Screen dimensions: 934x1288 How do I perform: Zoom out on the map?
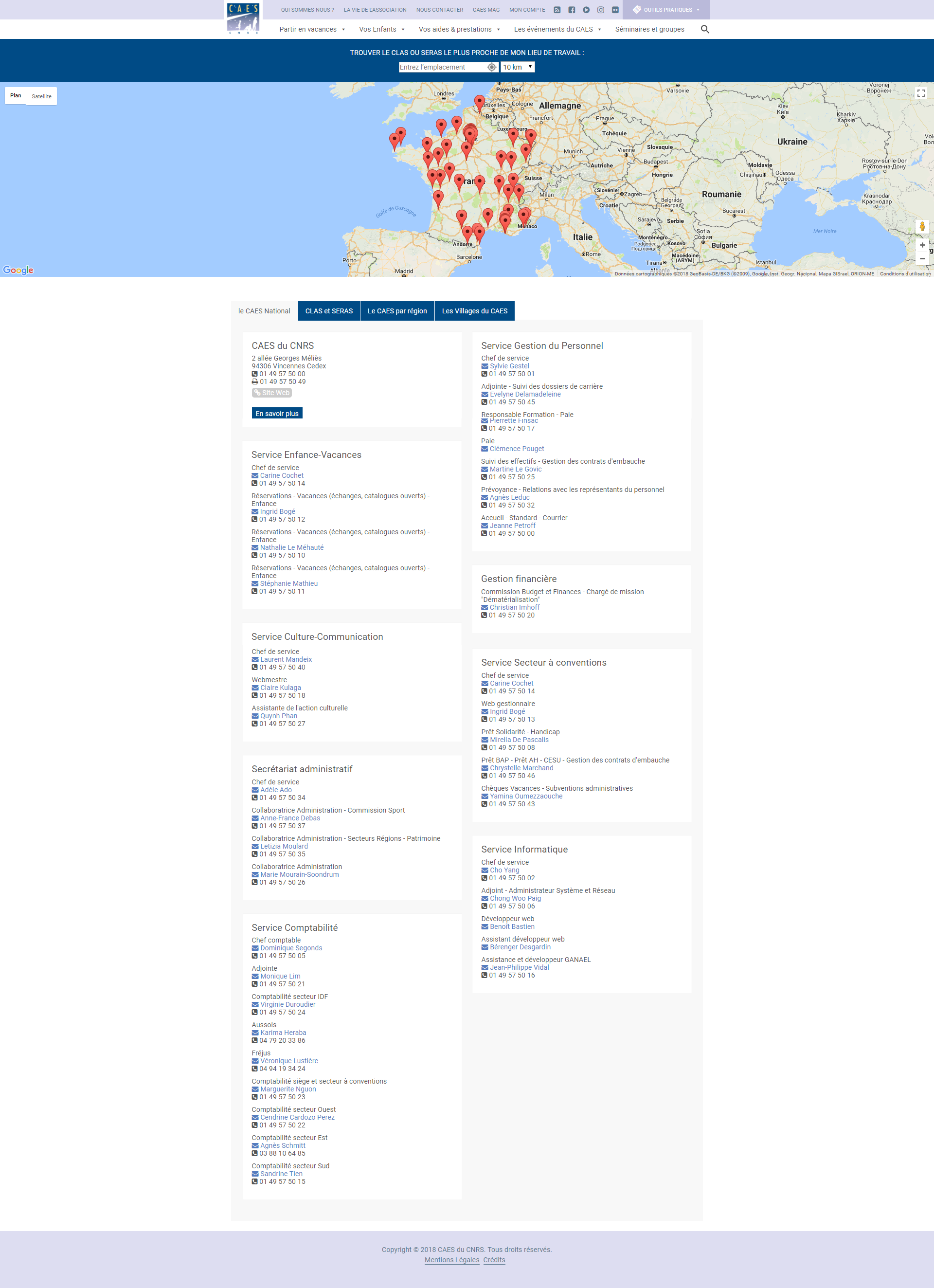(922, 258)
